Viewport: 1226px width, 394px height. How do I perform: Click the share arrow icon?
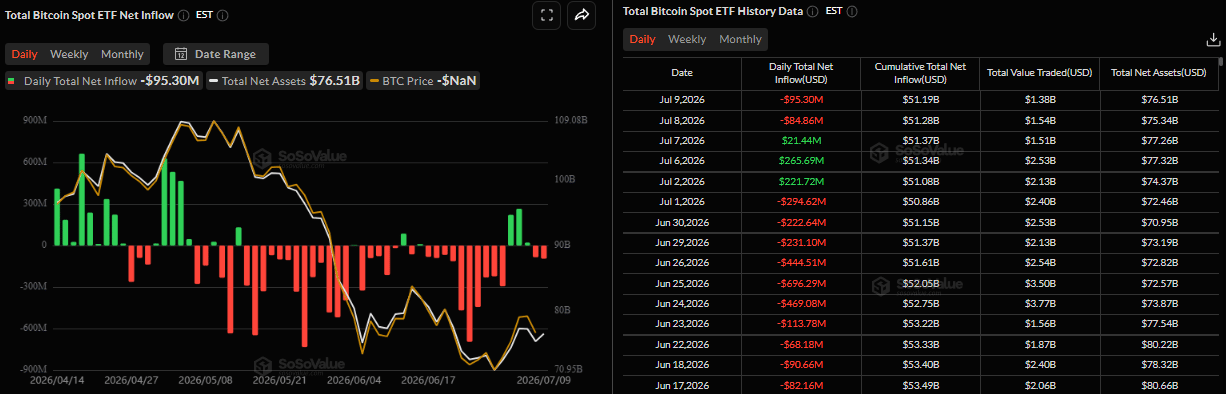coord(581,15)
